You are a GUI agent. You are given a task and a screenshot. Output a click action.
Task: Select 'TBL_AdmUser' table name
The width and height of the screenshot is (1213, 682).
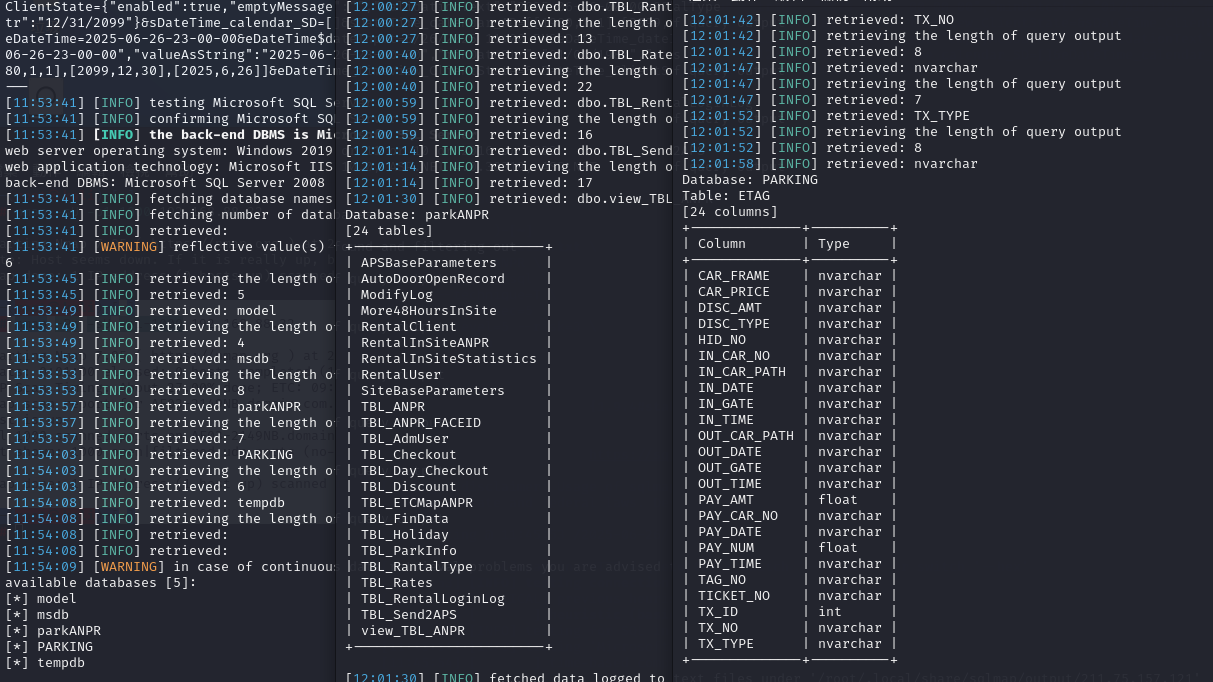405,439
